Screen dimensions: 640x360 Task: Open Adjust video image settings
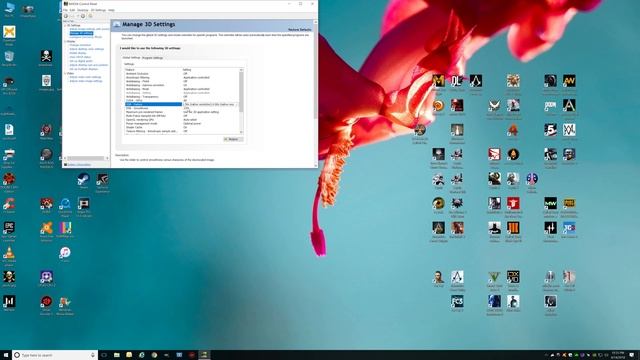pos(86,81)
